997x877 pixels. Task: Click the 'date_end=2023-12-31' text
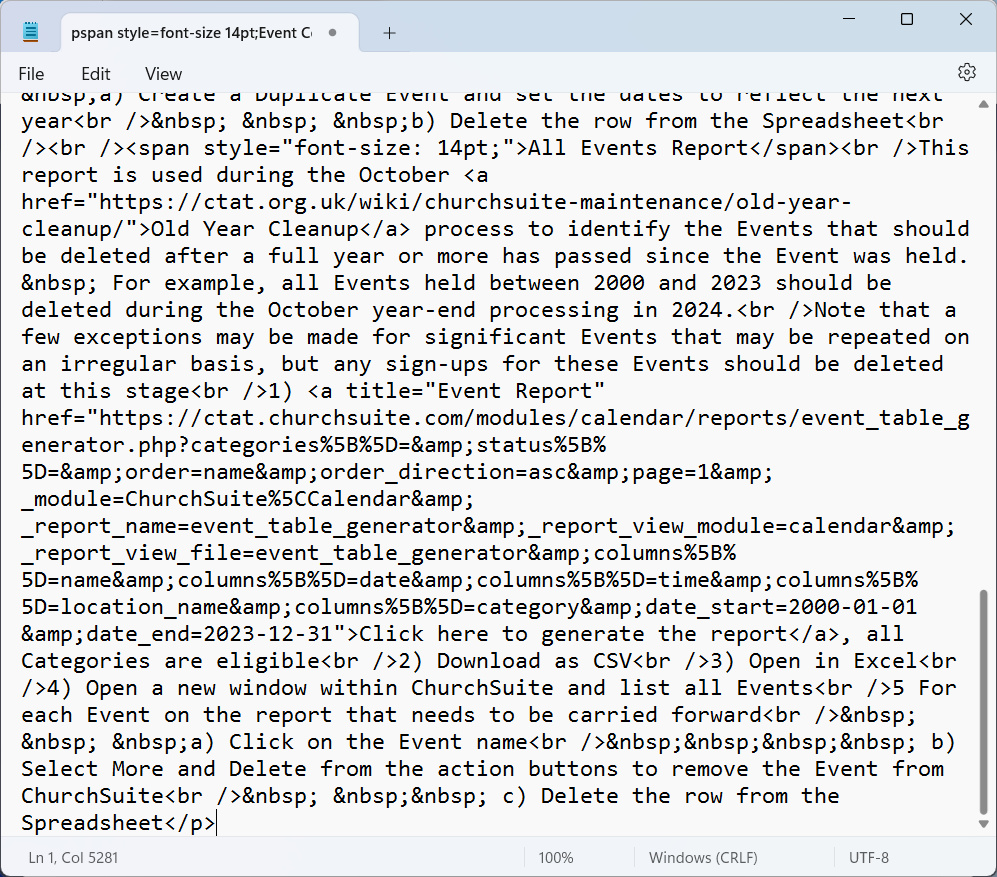pyautogui.click(x=209, y=634)
